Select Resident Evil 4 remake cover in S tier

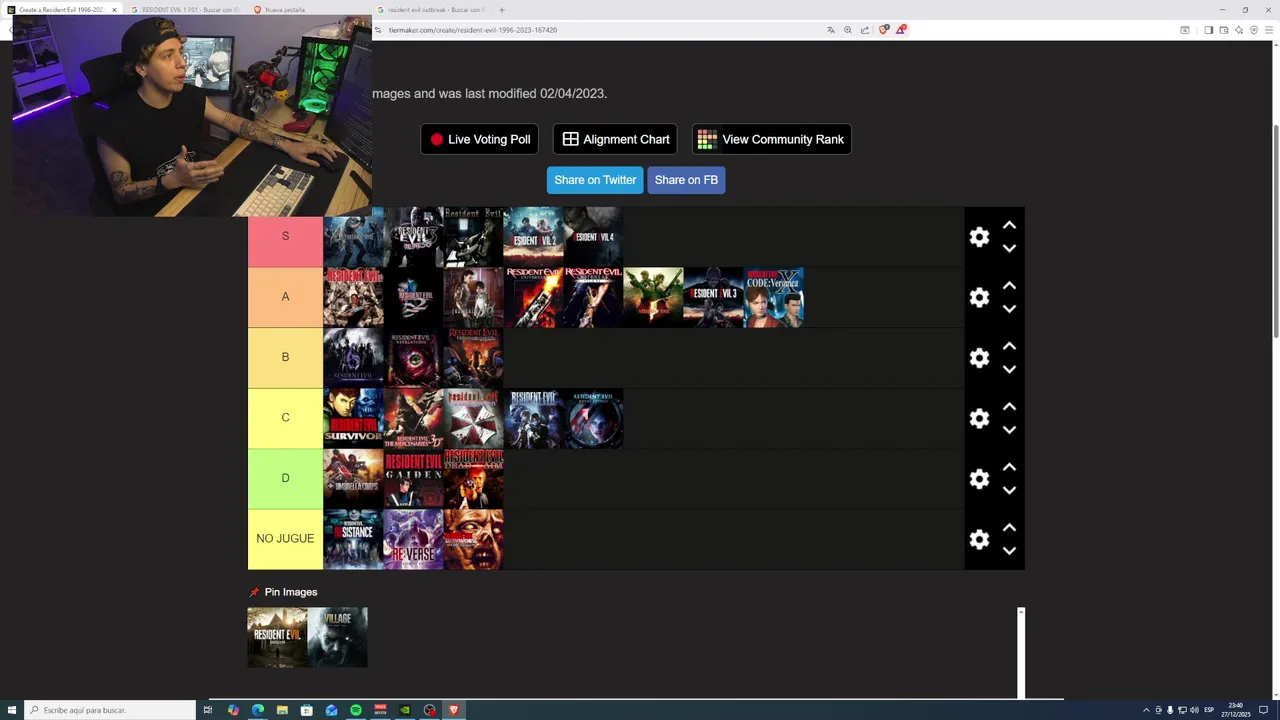pyautogui.click(x=593, y=237)
